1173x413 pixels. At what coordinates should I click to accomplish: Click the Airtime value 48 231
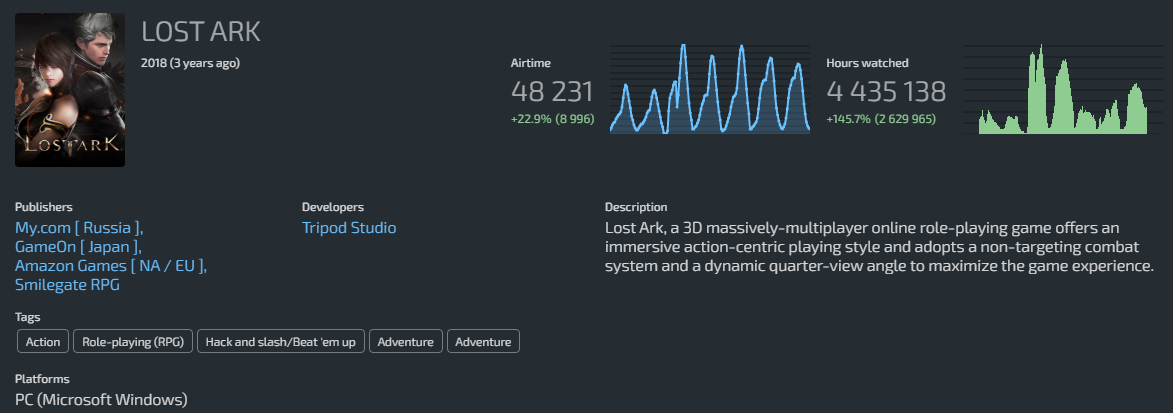[552, 91]
